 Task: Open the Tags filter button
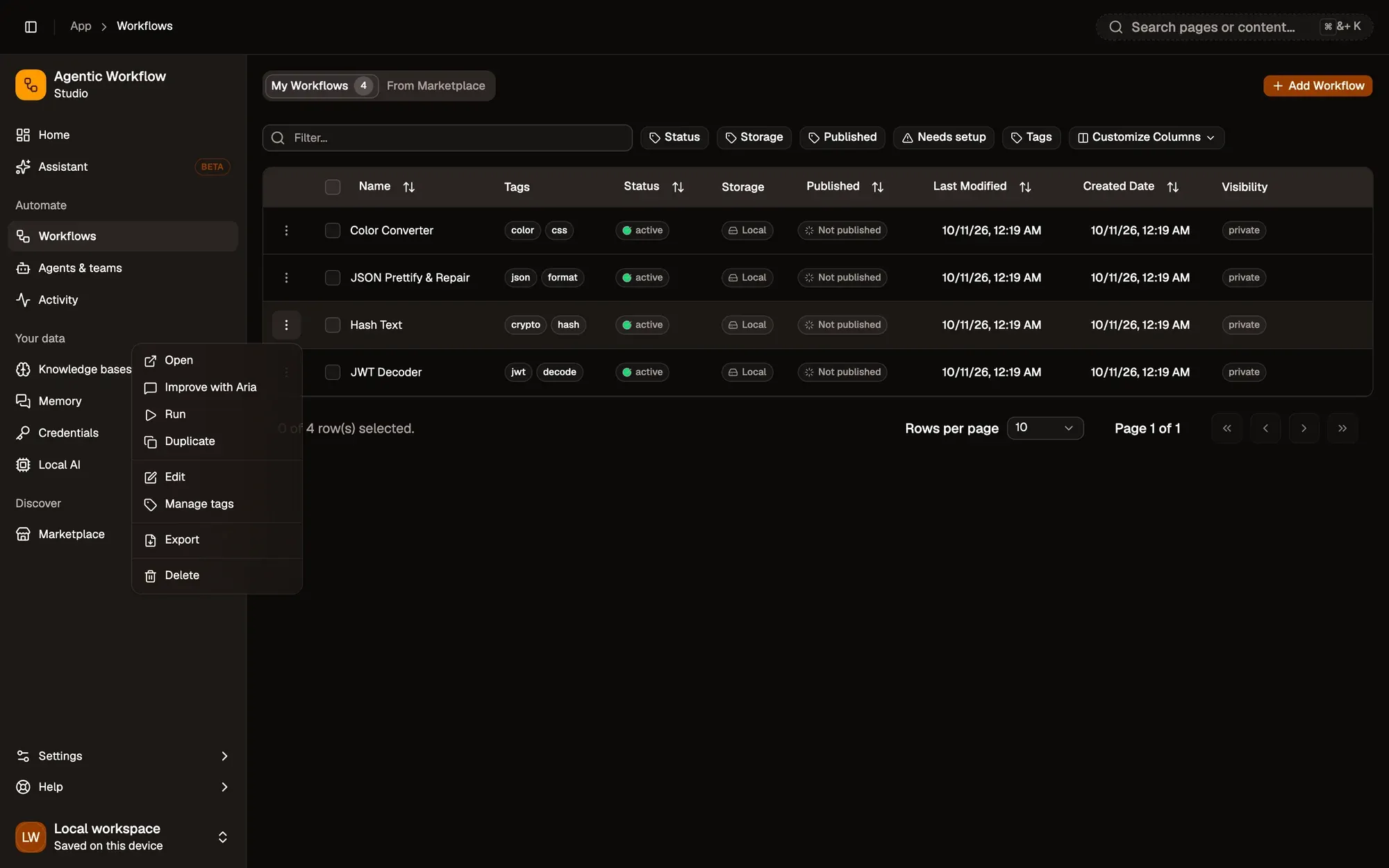(1031, 137)
